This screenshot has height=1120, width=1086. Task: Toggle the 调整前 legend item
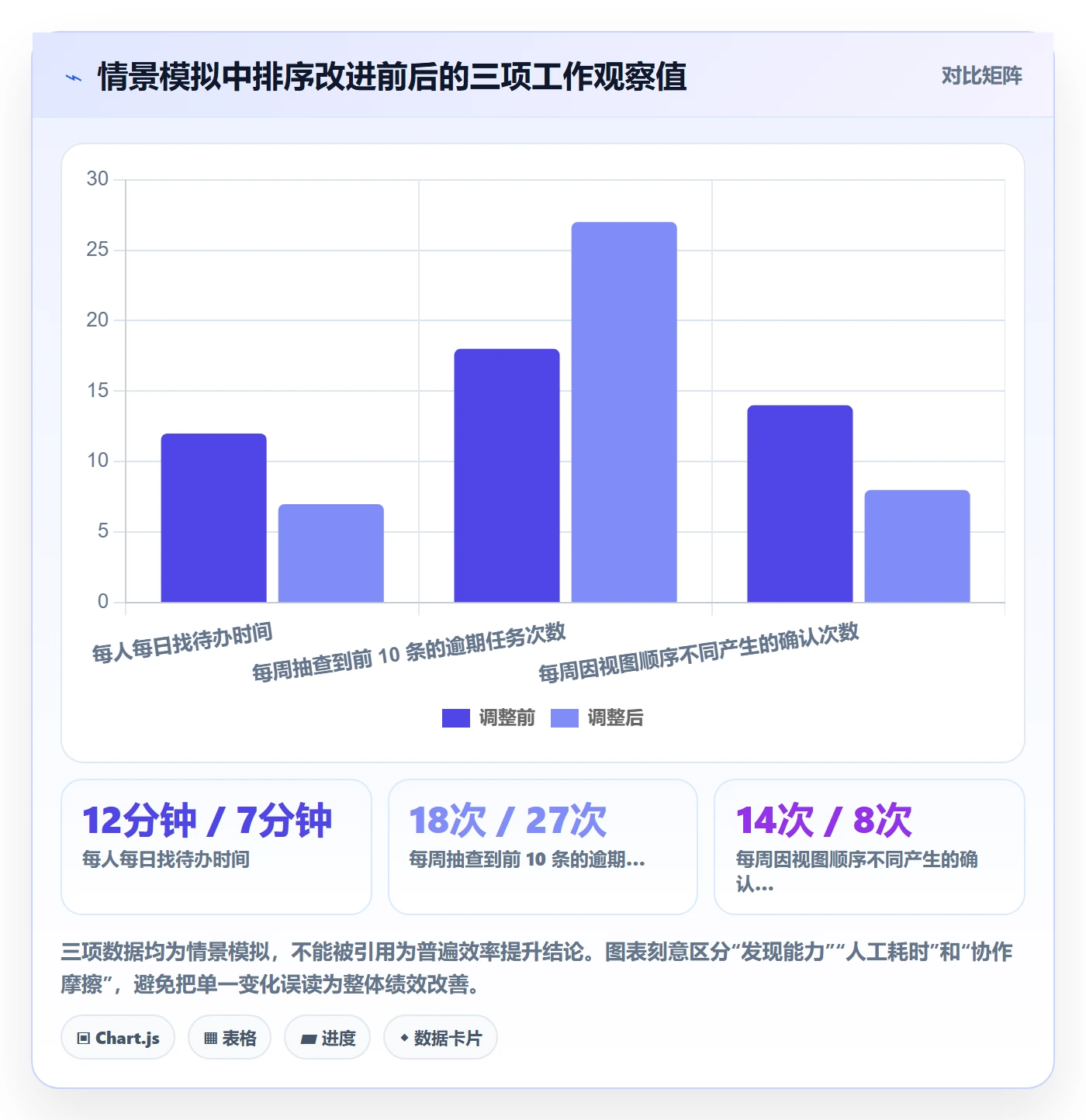pyautogui.click(x=489, y=718)
